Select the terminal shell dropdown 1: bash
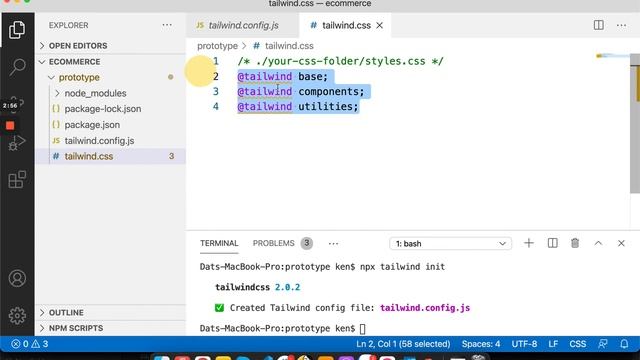 (450, 244)
